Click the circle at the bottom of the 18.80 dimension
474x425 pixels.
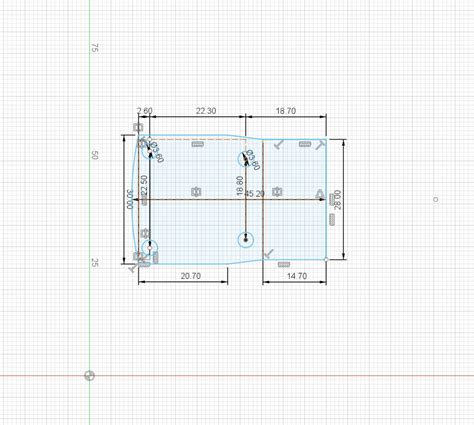tap(246, 240)
